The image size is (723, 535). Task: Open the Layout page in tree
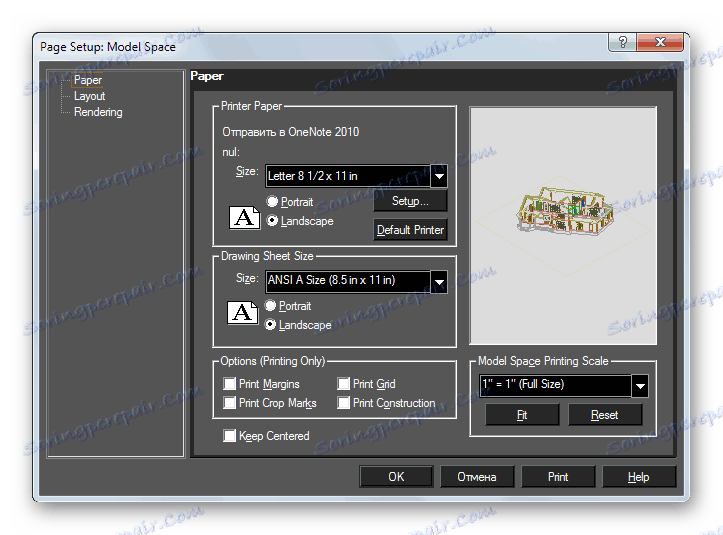(x=89, y=96)
